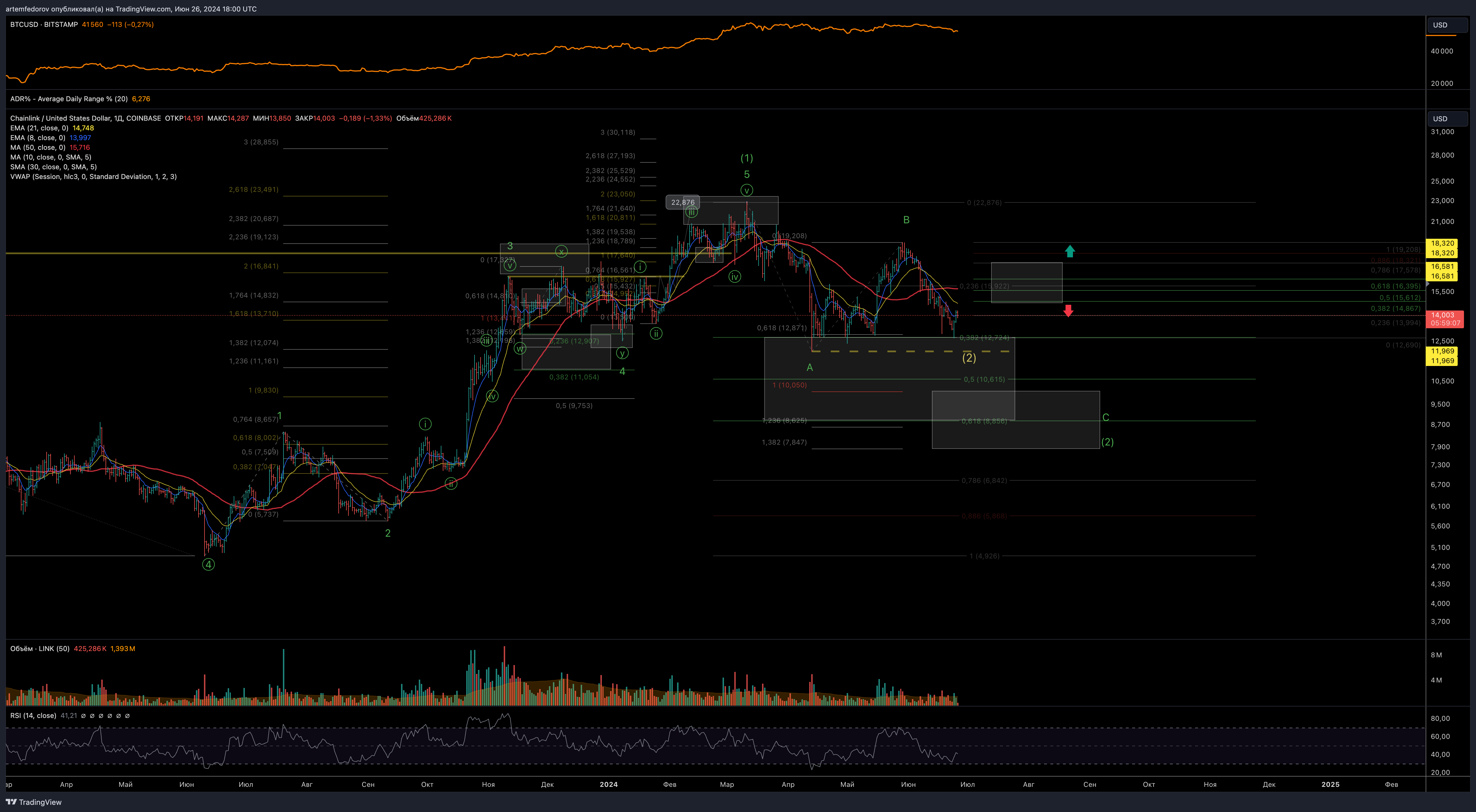
Task: Click the 8 M volume axis tick
Action: coord(1437,654)
